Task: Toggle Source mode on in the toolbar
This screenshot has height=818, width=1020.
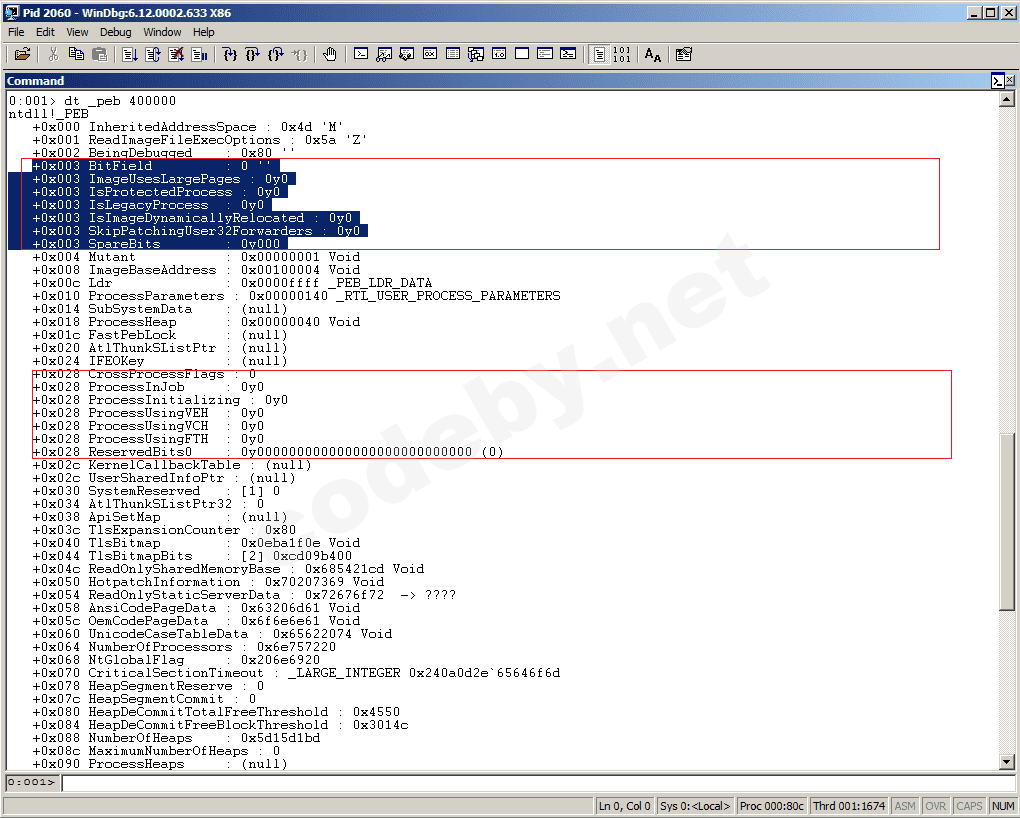Action: (x=599, y=54)
